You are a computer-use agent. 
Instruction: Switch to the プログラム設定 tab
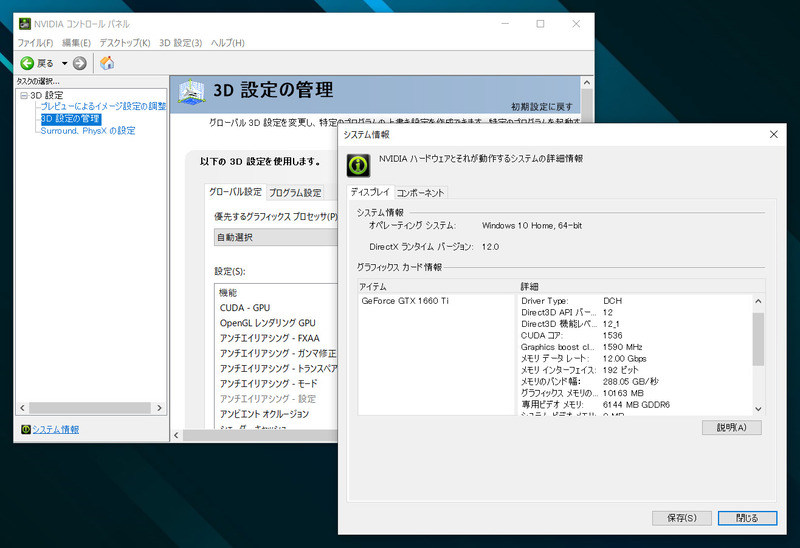click(295, 193)
